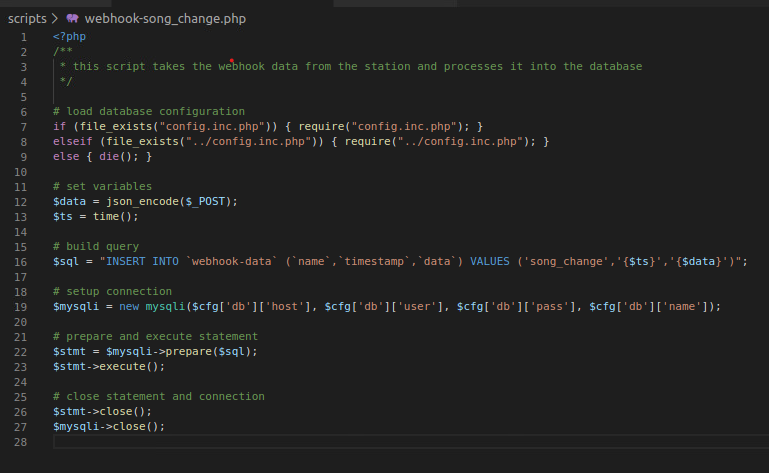
Task: Click '$stmt->execute();' line
Action: (x=109, y=367)
